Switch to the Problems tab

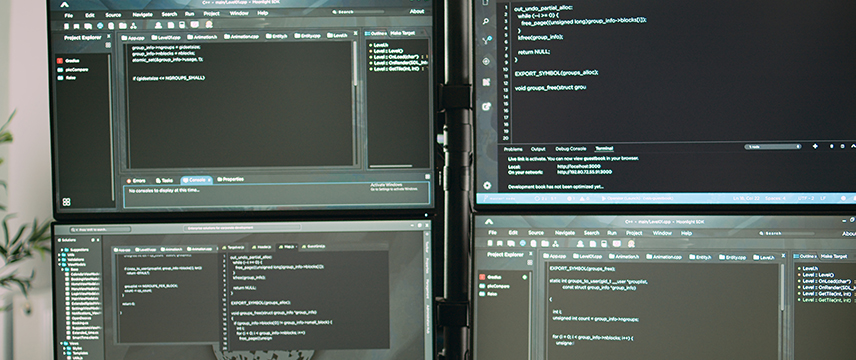pos(513,149)
